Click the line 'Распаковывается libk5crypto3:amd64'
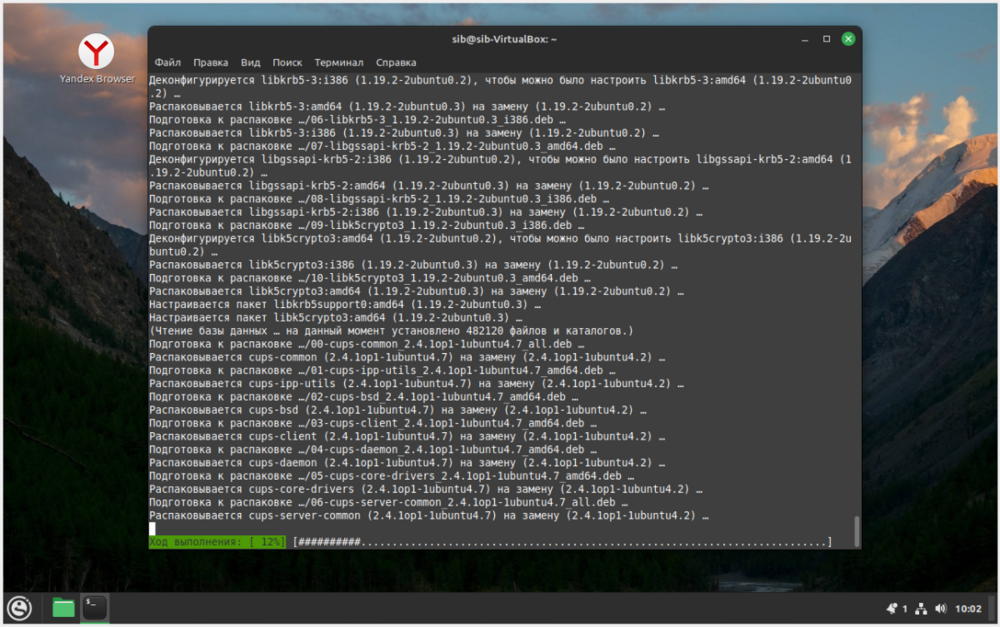The height and width of the screenshot is (627, 1000). point(416,291)
